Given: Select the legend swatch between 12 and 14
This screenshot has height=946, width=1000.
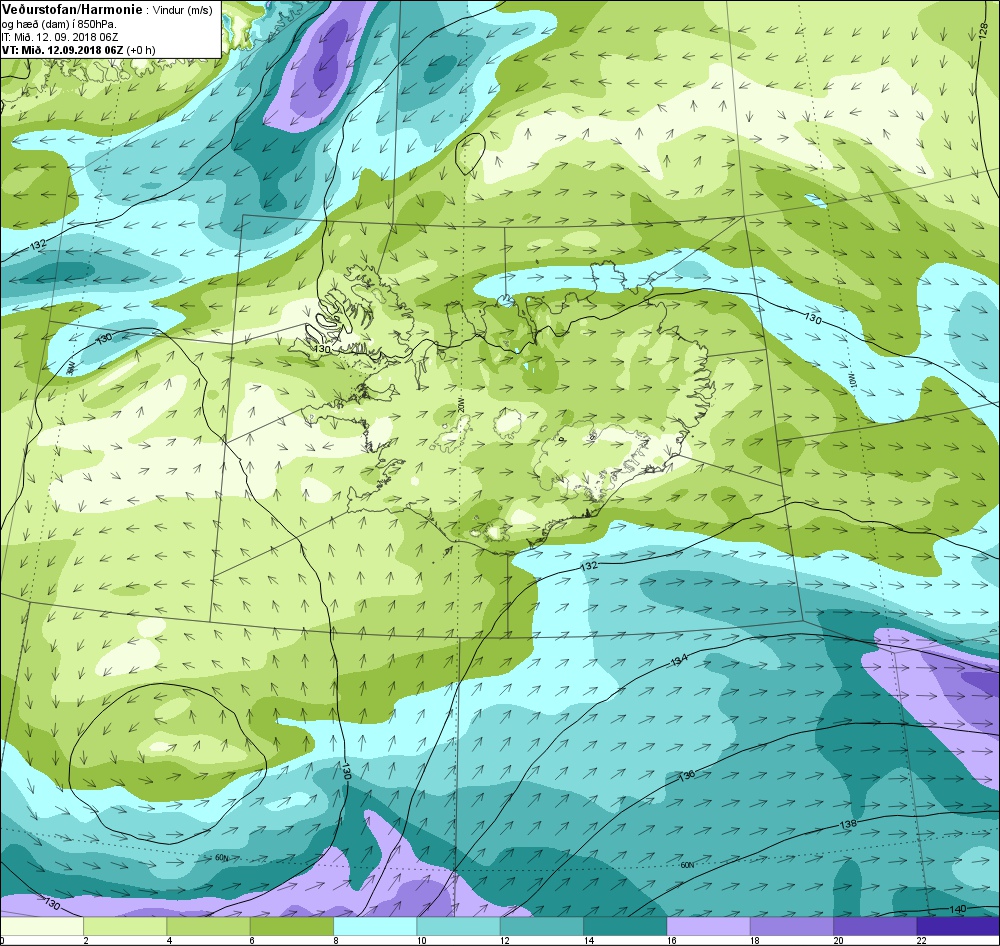Looking at the screenshot, I should (541, 926).
